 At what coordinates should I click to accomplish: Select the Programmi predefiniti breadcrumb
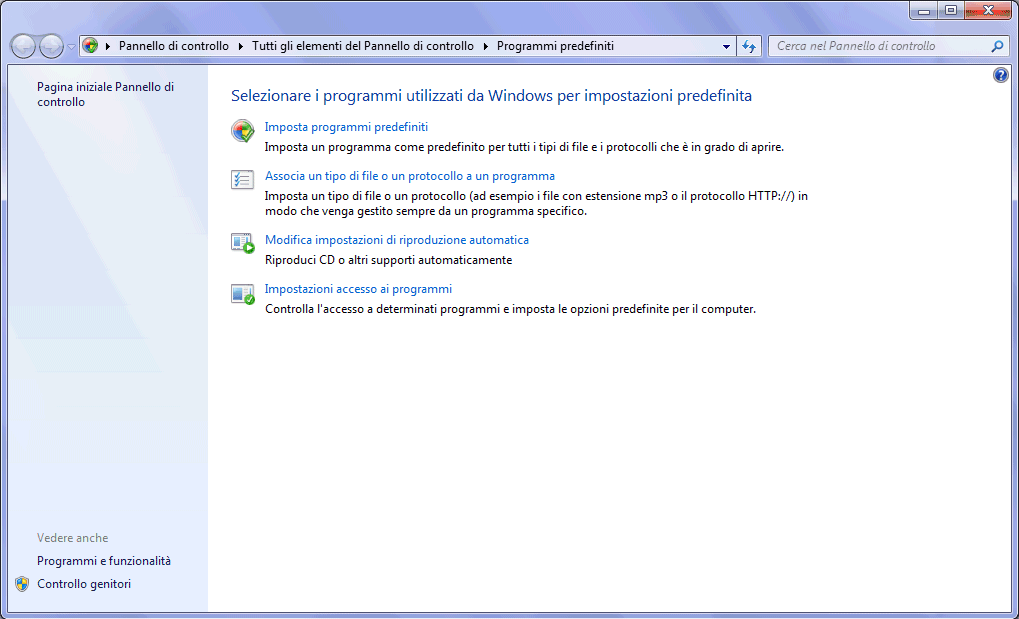555,46
